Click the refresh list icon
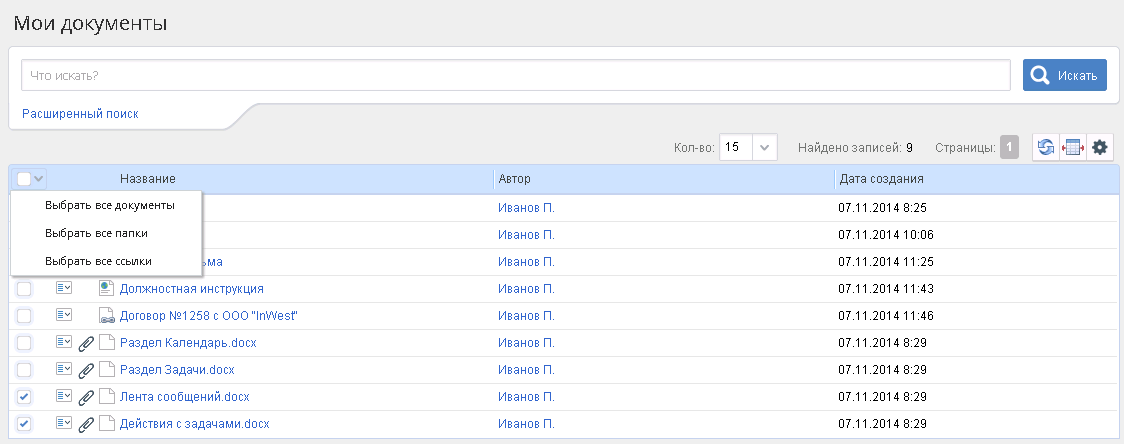This screenshot has height=444, width=1124. coord(1046,147)
